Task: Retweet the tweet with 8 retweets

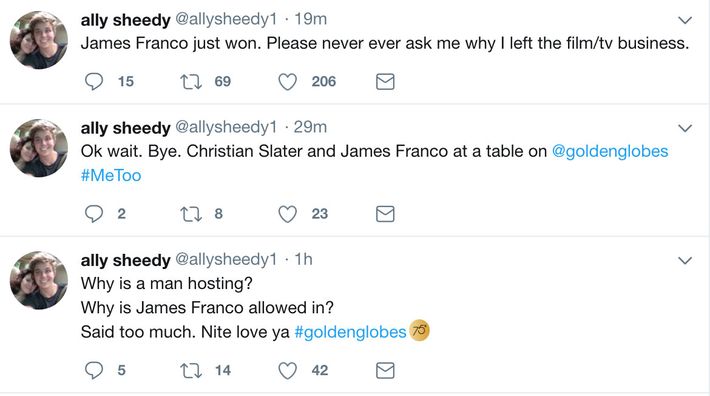Action: click(x=191, y=214)
